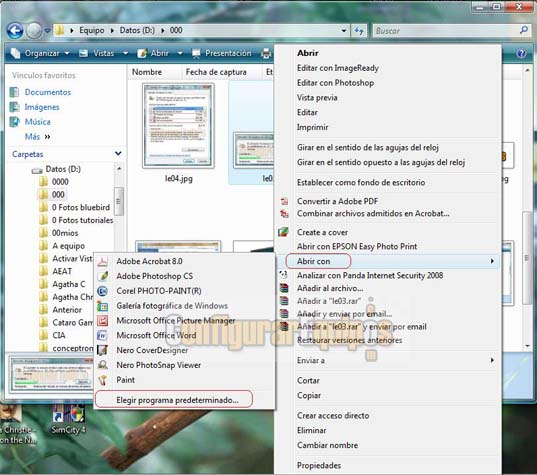Choose Editar con Photoshop
This screenshot has height=475, width=537.
click(335, 83)
